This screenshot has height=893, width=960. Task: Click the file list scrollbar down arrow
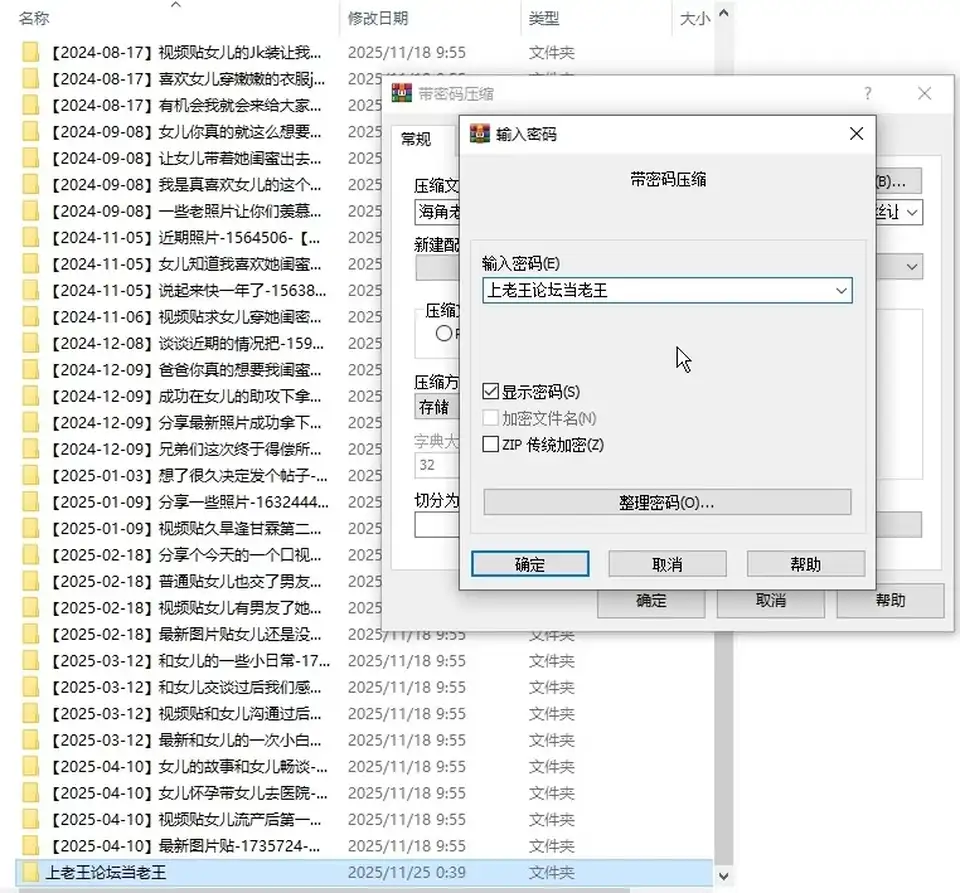click(x=724, y=876)
